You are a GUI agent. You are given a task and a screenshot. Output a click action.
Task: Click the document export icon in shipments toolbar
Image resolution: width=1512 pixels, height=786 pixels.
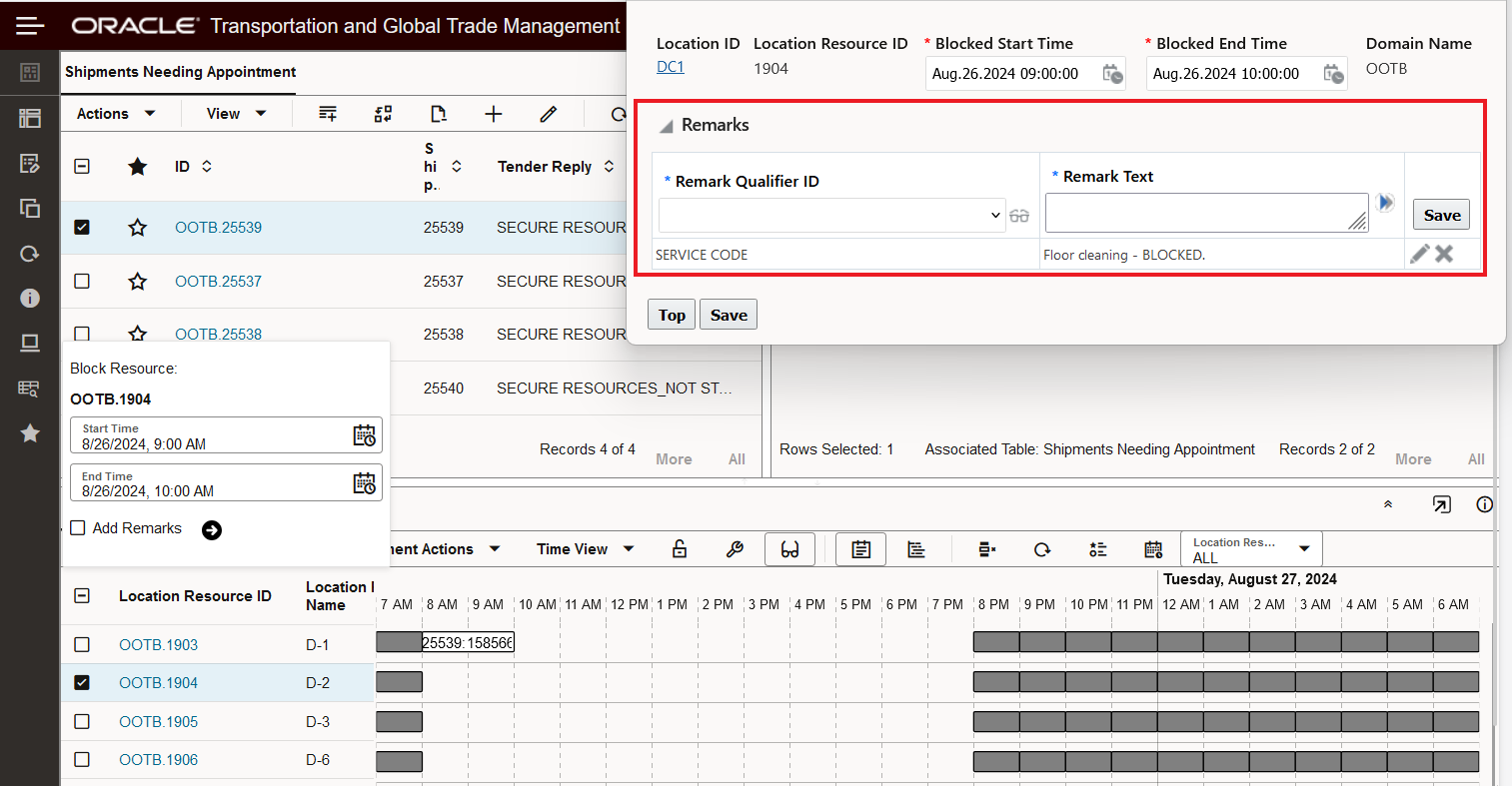pyautogui.click(x=438, y=114)
